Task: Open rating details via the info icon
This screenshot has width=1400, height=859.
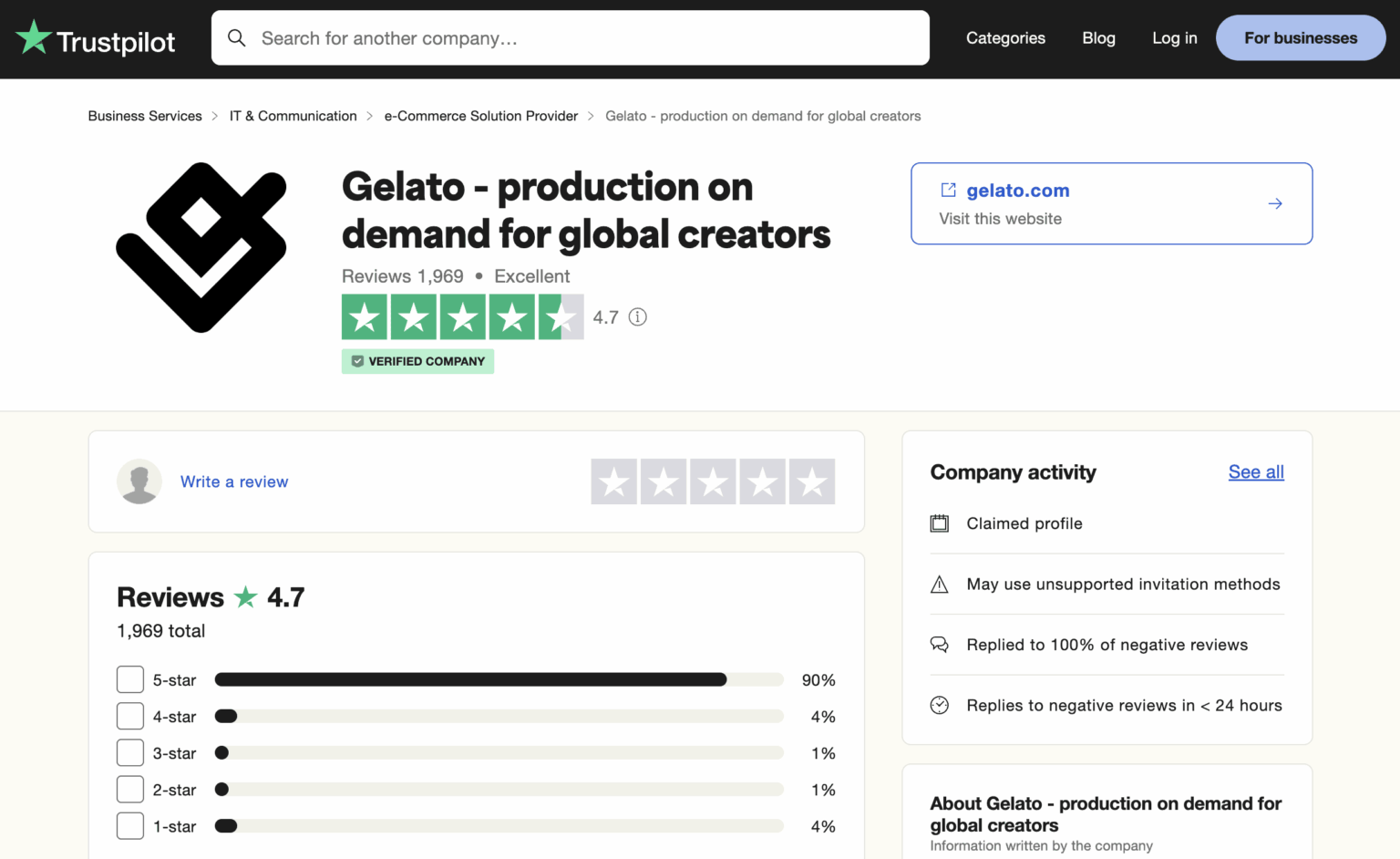Action: coord(638,316)
